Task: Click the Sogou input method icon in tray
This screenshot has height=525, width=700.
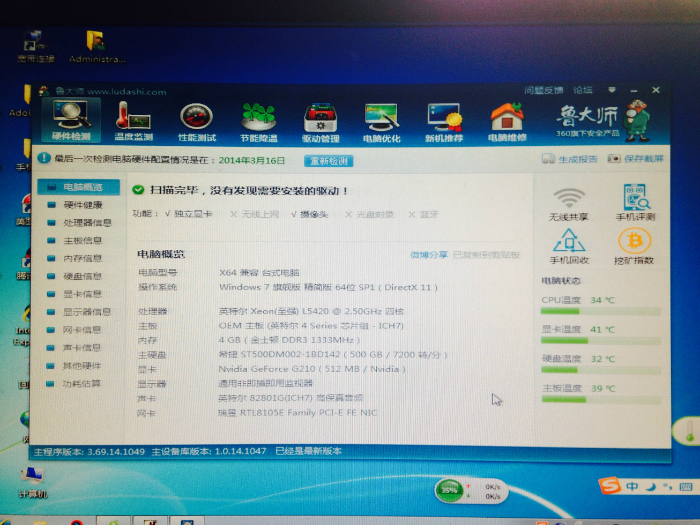Action: pyautogui.click(x=609, y=486)
